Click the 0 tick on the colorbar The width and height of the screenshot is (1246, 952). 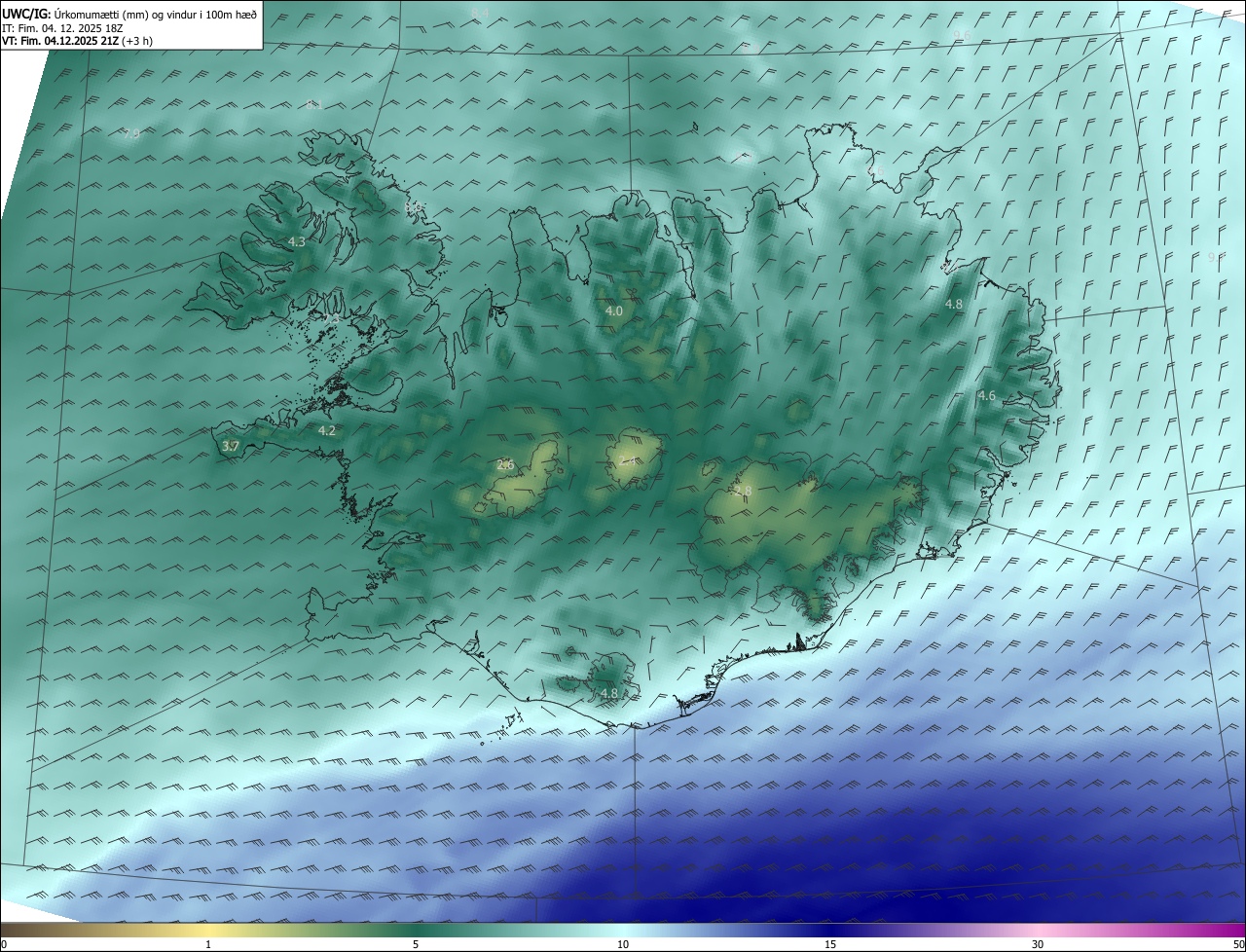click(x=4, y=944)
